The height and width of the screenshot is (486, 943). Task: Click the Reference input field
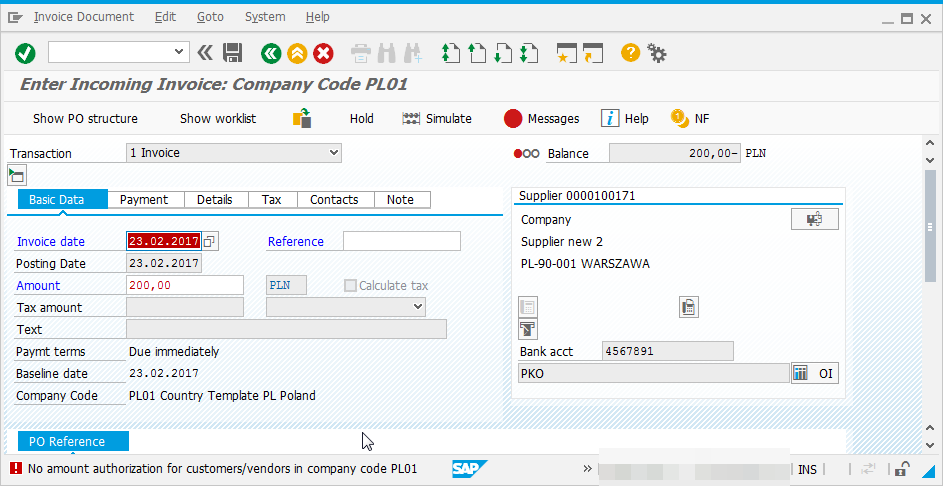(402, 241)
